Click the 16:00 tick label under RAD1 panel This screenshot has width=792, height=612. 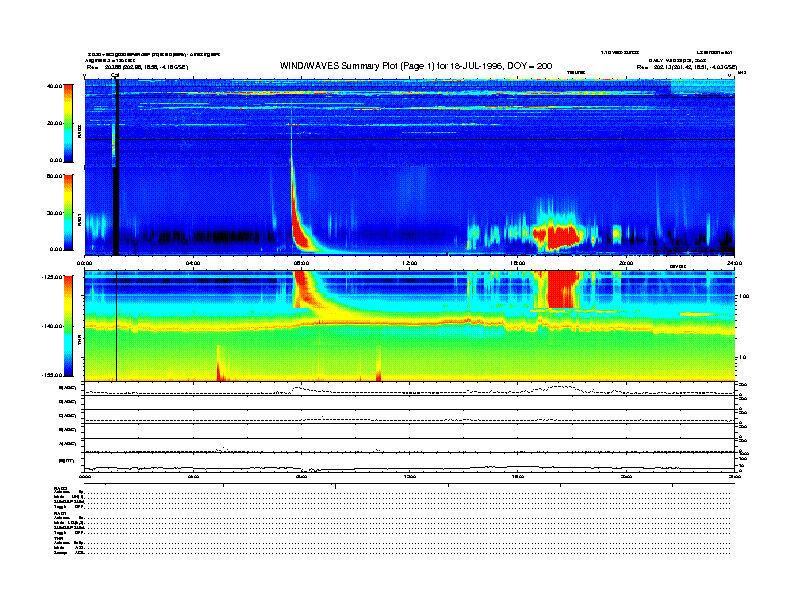click(x=518, y=263)
